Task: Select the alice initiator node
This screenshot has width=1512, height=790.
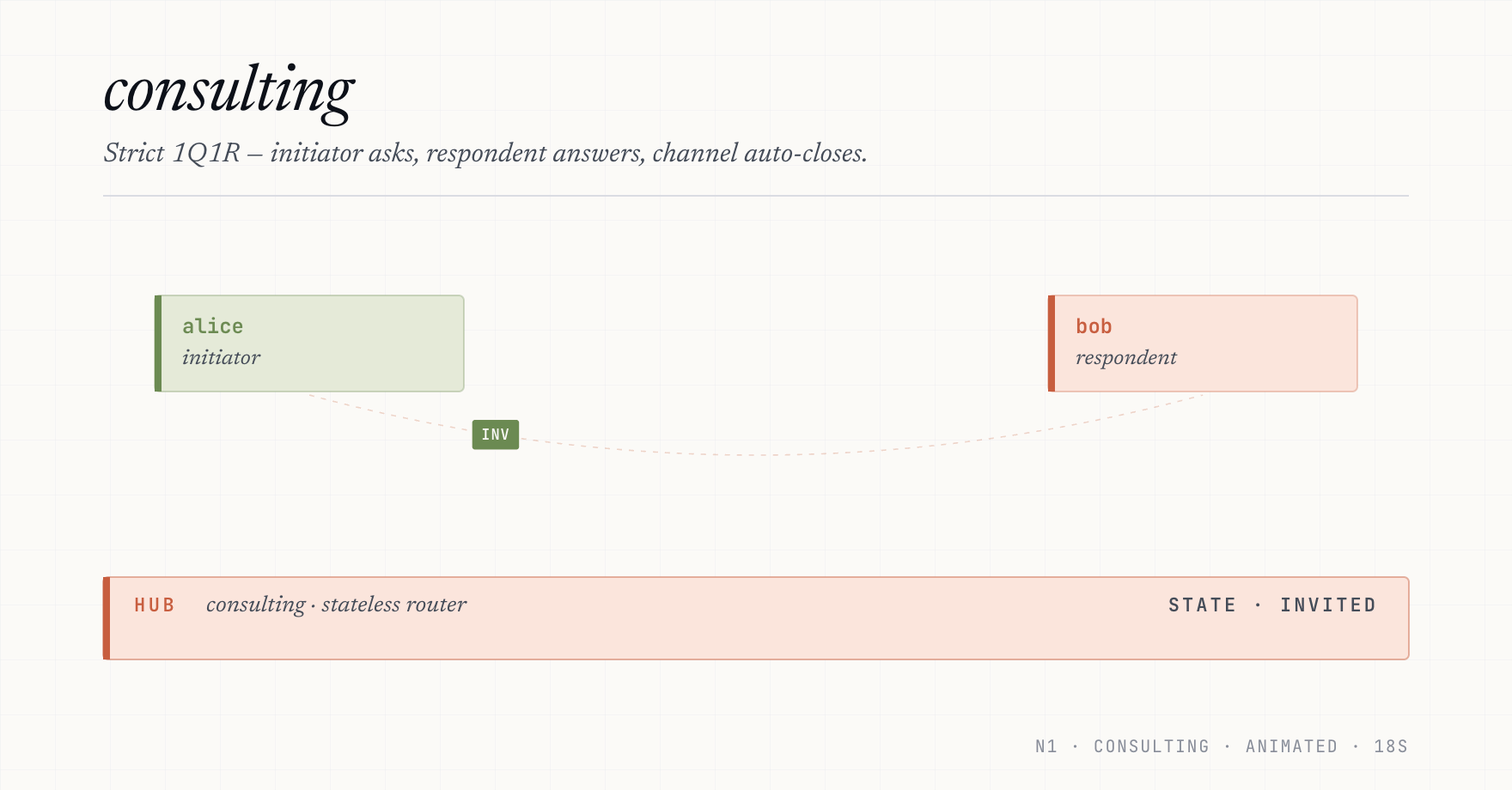Action: coord(309,343)
